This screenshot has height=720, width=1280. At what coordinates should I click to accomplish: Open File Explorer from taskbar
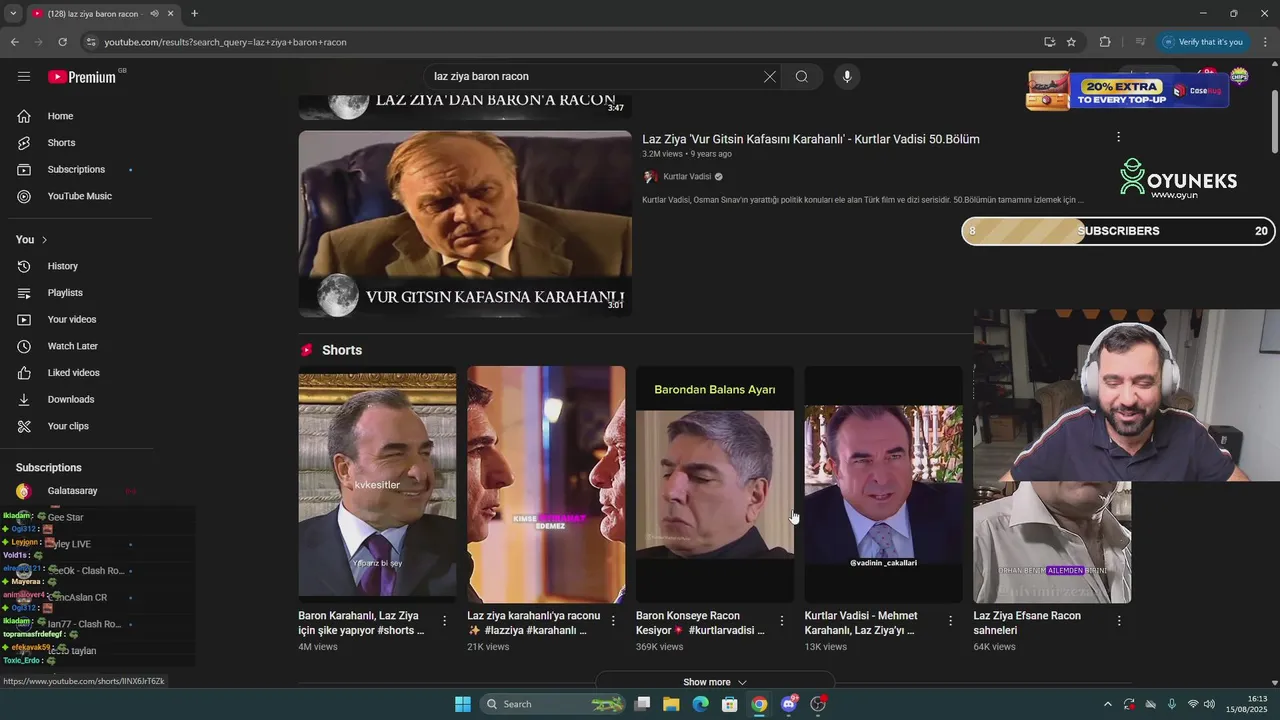pos(671,704)
